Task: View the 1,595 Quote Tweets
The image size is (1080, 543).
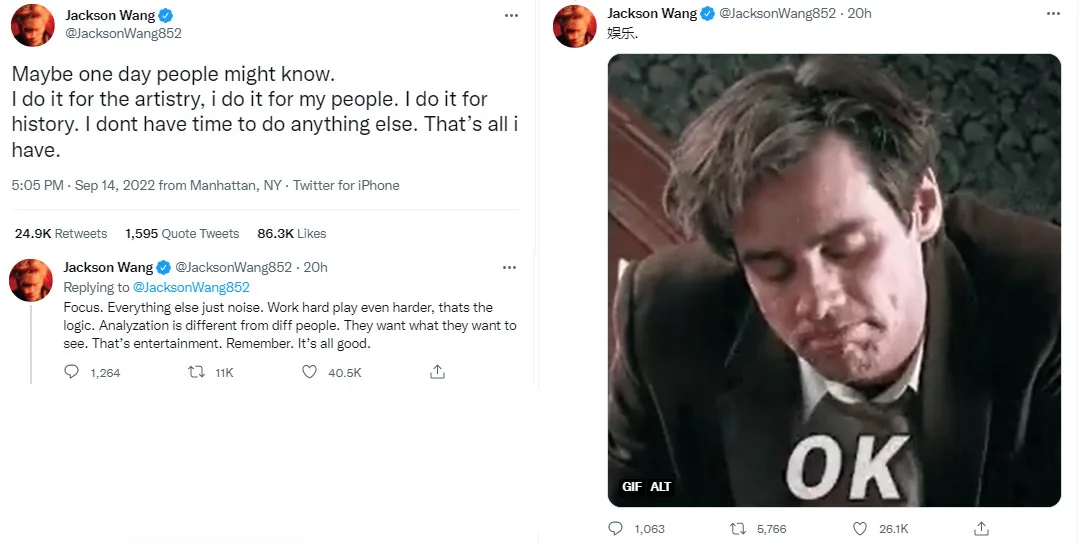Action: pos(182,234)
